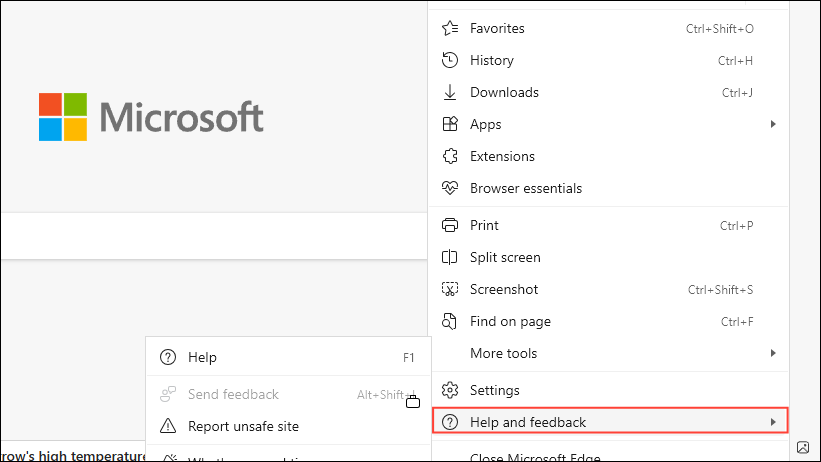The width and height of the screenshot is (821, 462).
Task: Click the Print printer icon
Action: pos(450,226)
